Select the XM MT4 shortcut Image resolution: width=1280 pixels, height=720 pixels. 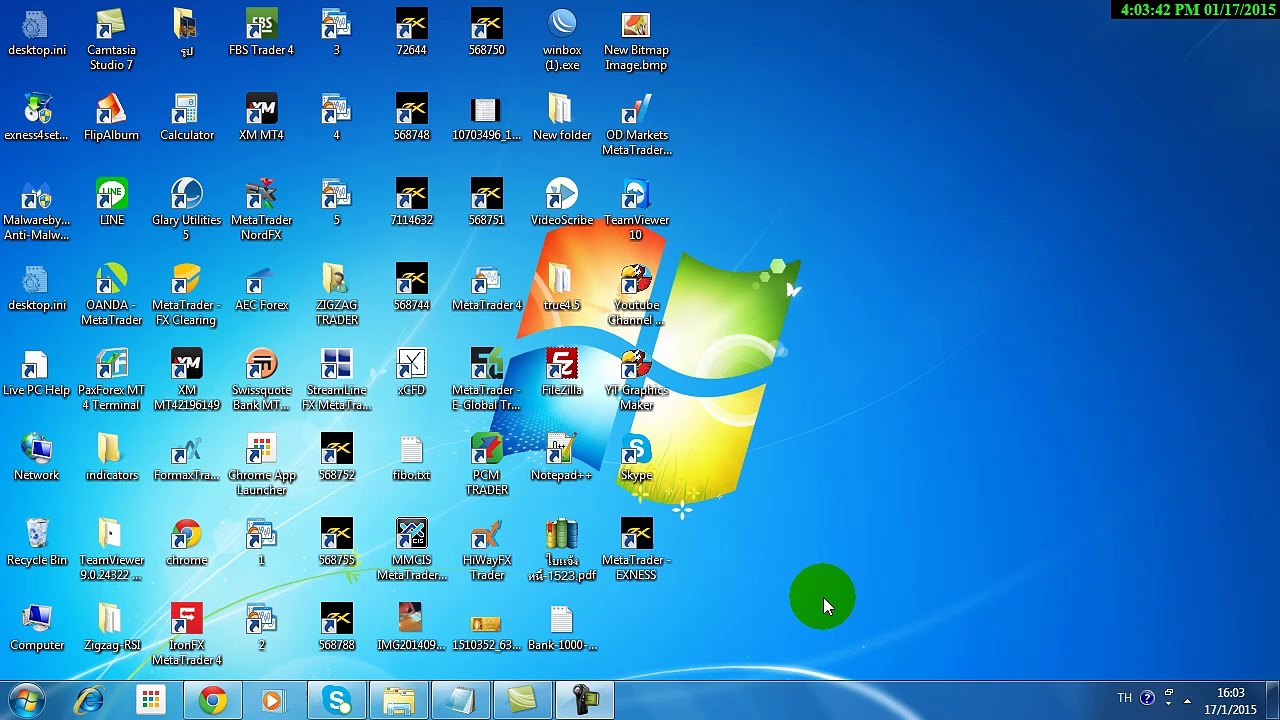coord(261,118)
